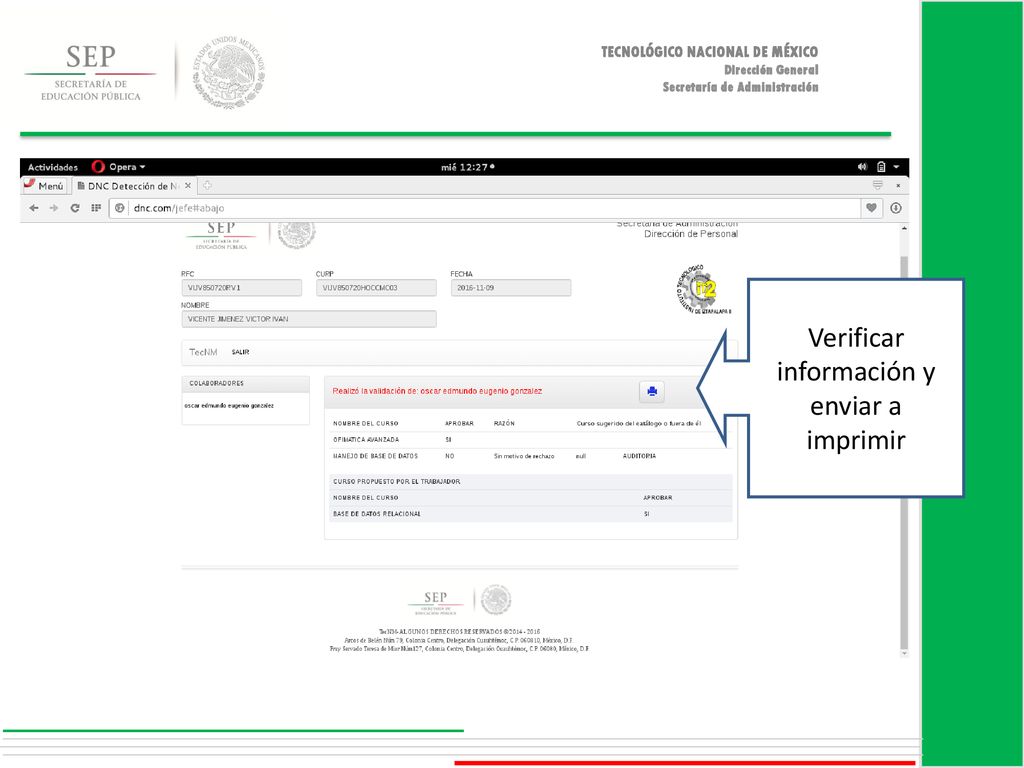Screen dimensions: 1024x768
Task: Click 'Curso sugerido del catálogo' column header
Action: pyautogui.click(x=639, y=423)
